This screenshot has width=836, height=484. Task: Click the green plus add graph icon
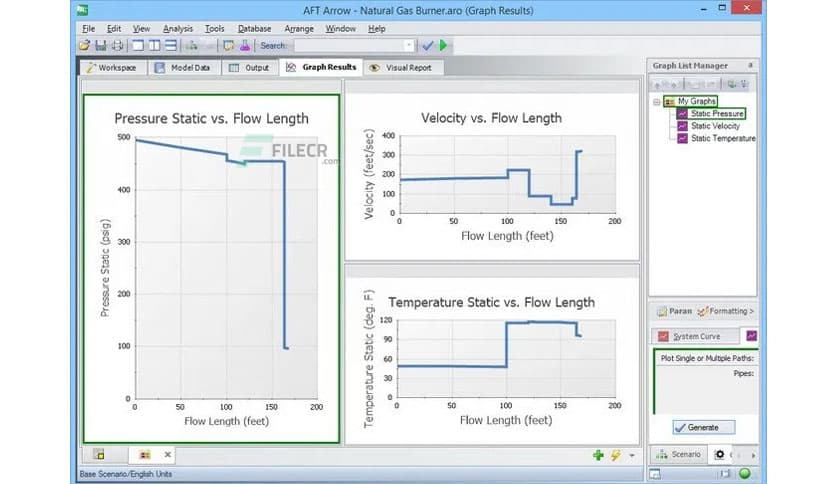(598, 455)
